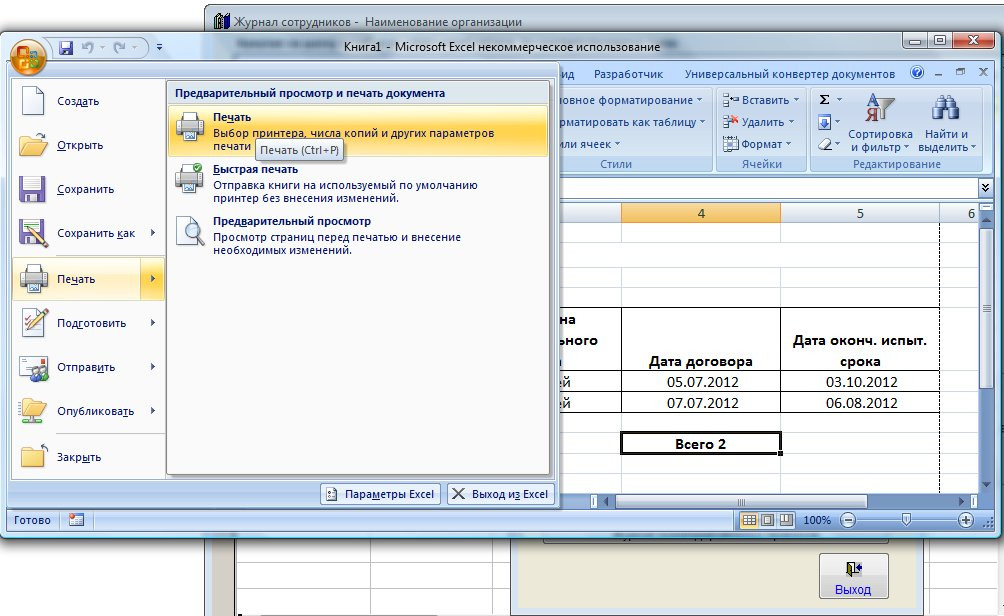
Task: Open Сортировка и фильтр dropdown
Action: pyautogui.click(x=880, y=125)
